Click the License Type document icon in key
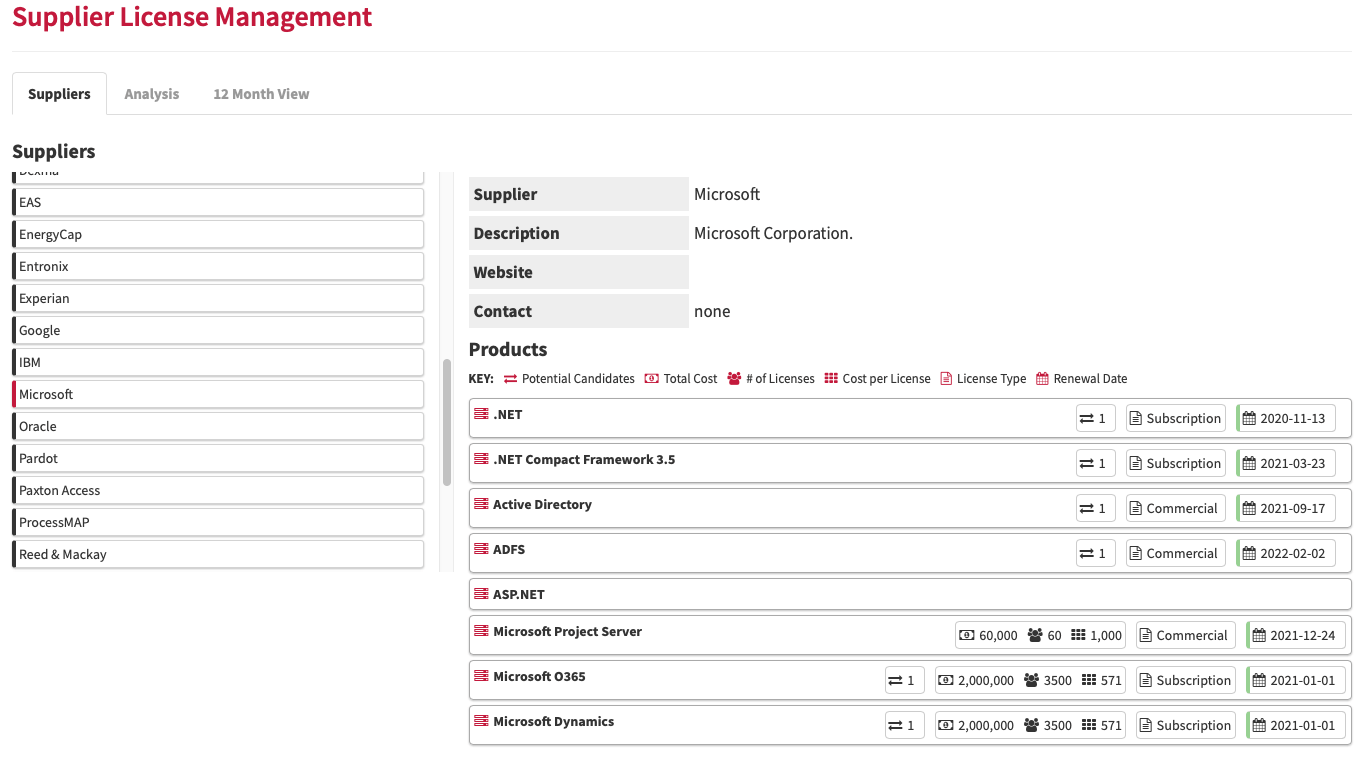 946,379
